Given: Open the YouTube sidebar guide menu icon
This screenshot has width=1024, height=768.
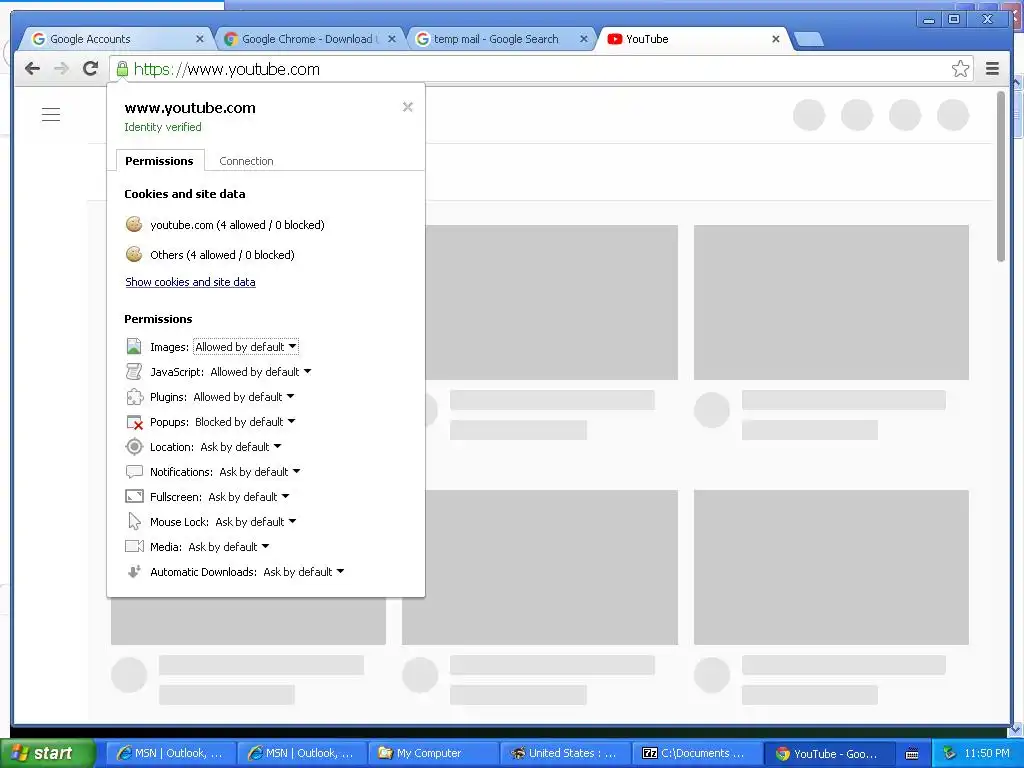Looking at the screenshot, I should click(x=51, y=115).
